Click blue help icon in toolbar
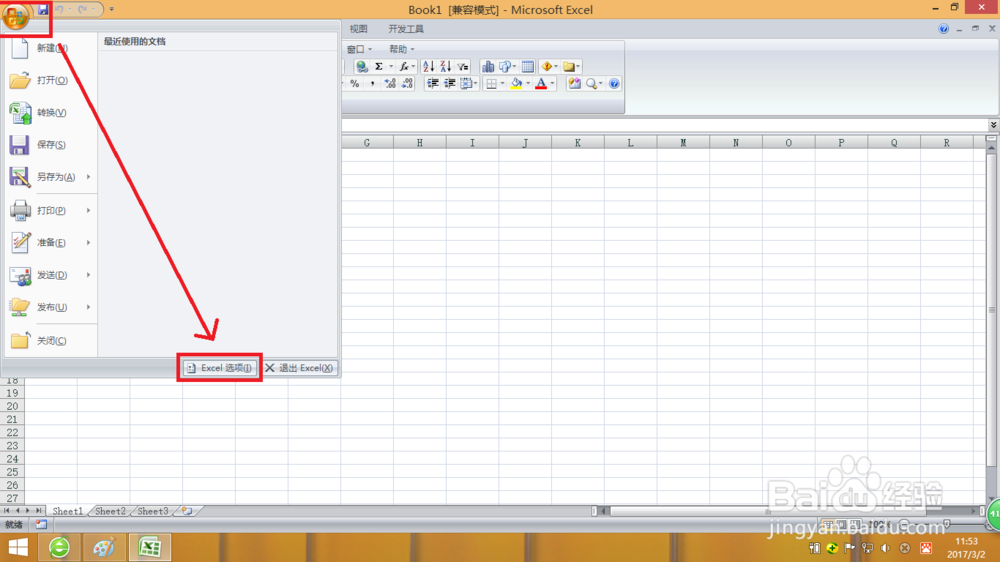This screenshot has width=1000, height=562. click(x=614, y=84)
